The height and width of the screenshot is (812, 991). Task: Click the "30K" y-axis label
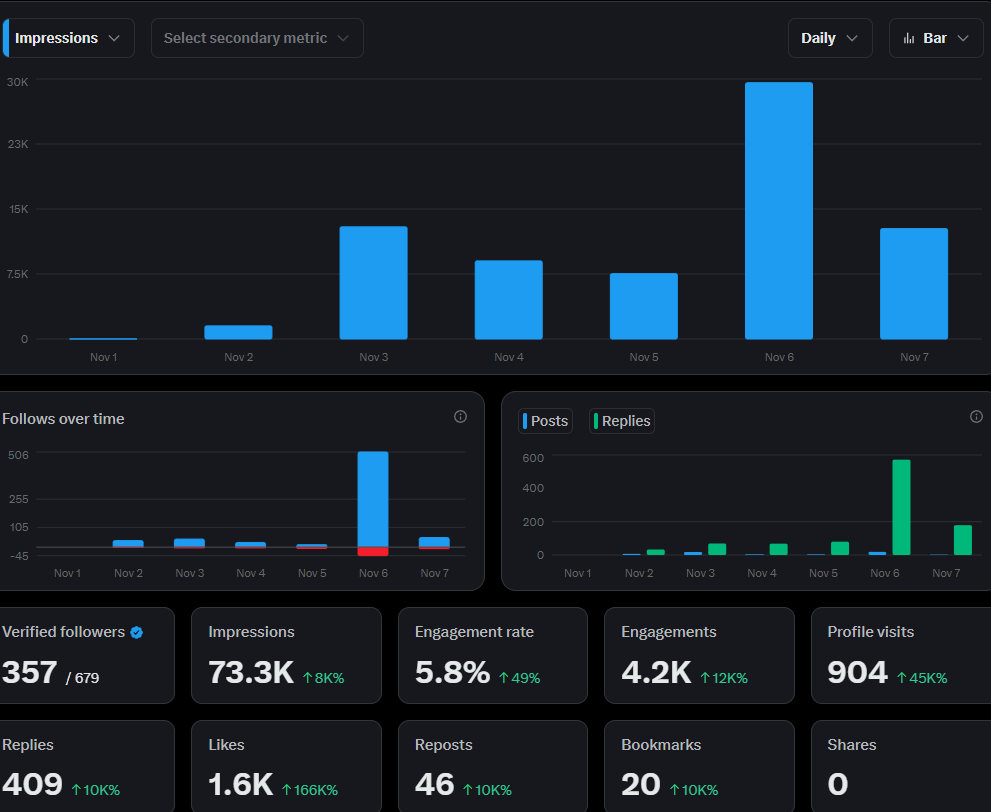pyautogui.click(x=18, y=82)
